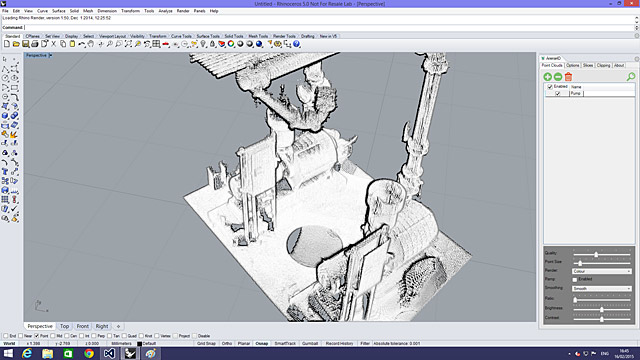
Task: Click the Zoom Extents icon
Action: tap(128, 44)
